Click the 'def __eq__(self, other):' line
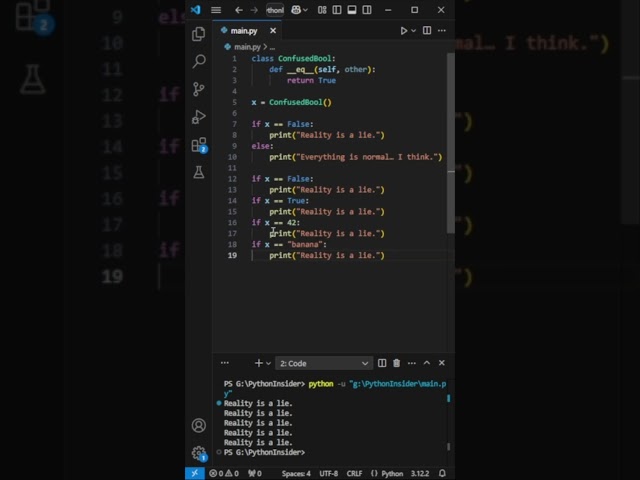The width and height of the screenshot is (640, 480). [x=322, y=69]
